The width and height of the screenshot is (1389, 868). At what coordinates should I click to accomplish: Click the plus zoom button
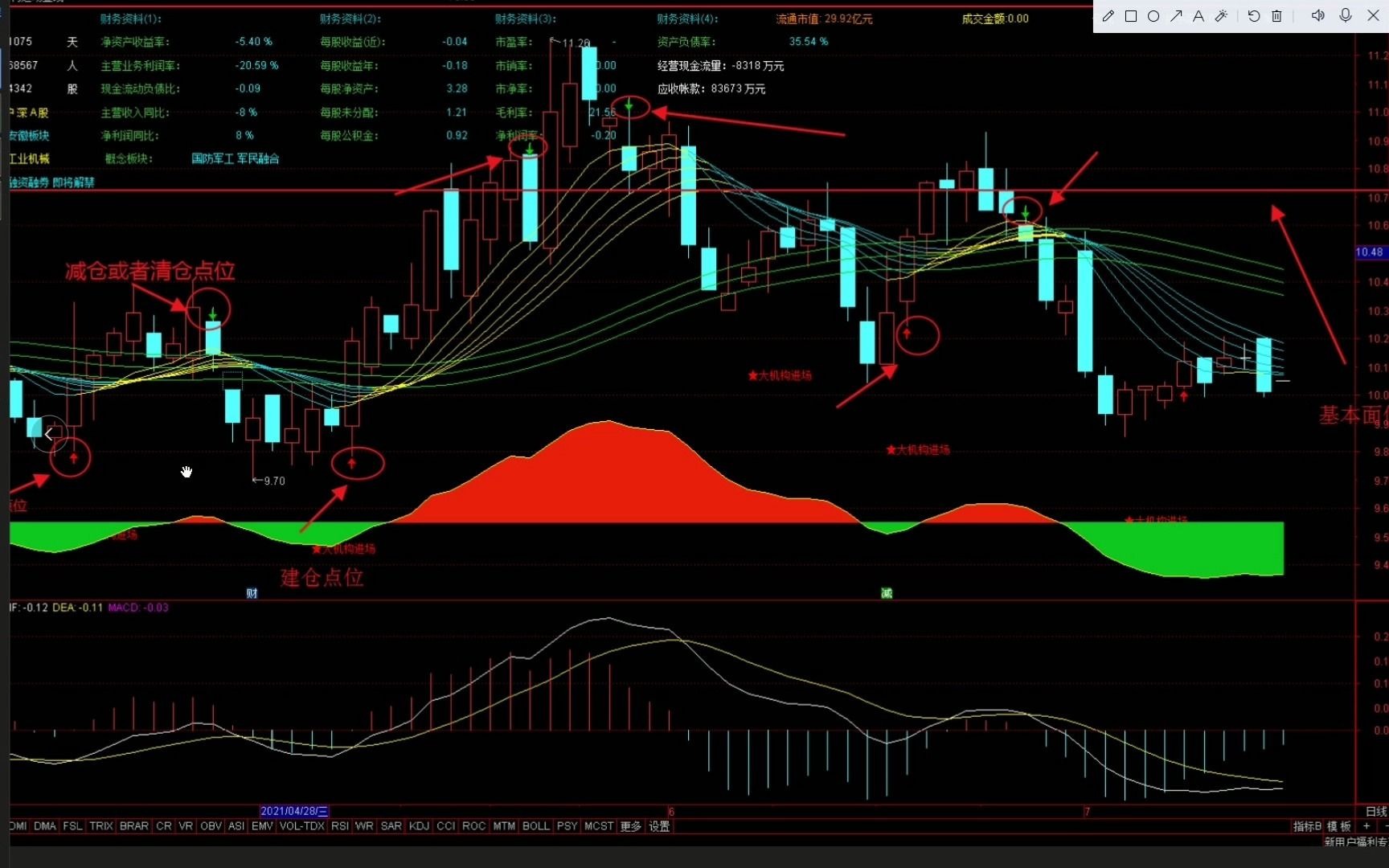[1366, 825]
